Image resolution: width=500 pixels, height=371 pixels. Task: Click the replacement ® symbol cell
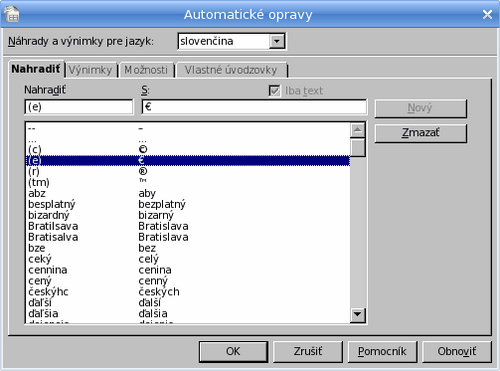click(143, 171)
